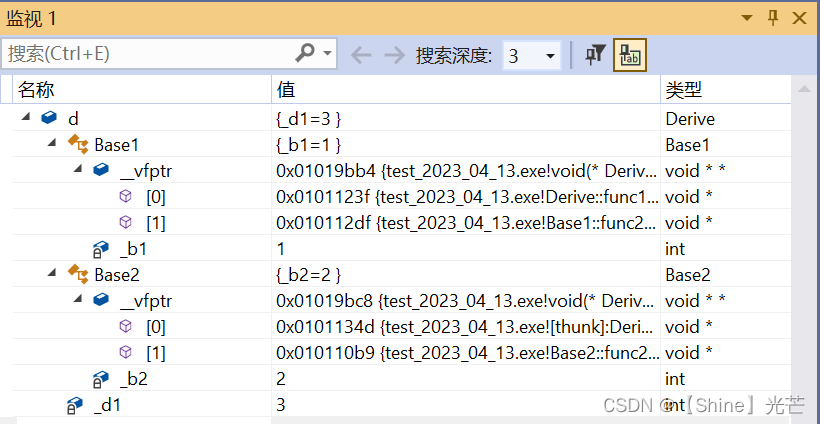Select the Base1 row name
This screenshot has height=424, width=820.
(116, 145)
